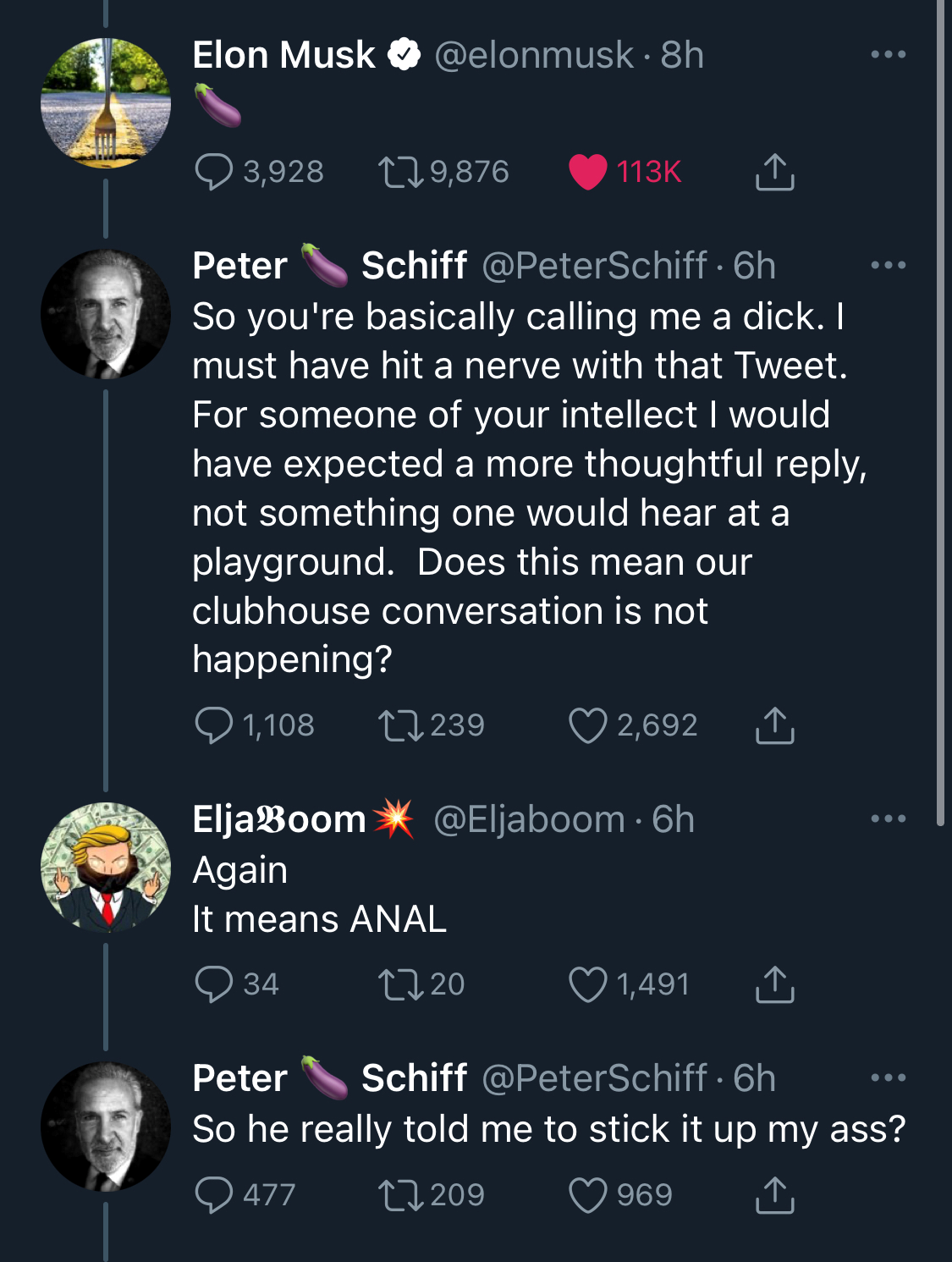Share Peter Schiff's last tweet with 969 likes
The image size is (952, 1262).
point(774,1195)
